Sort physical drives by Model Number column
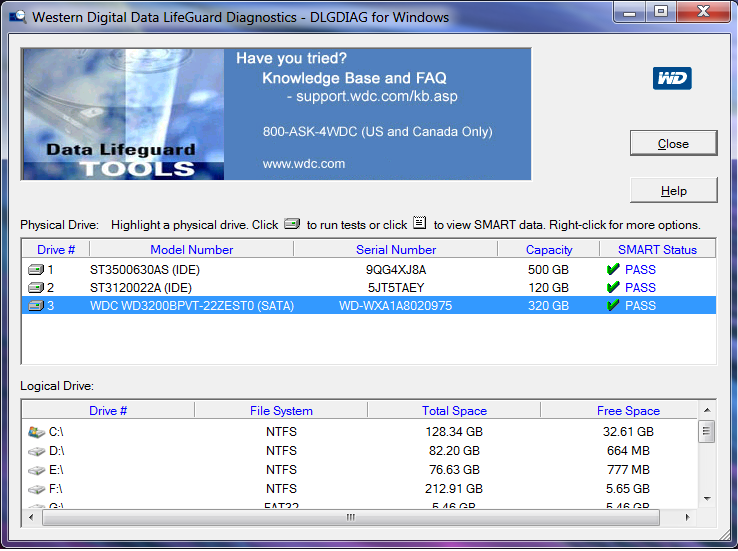The image size is (738, 551). tap(191, 250)
